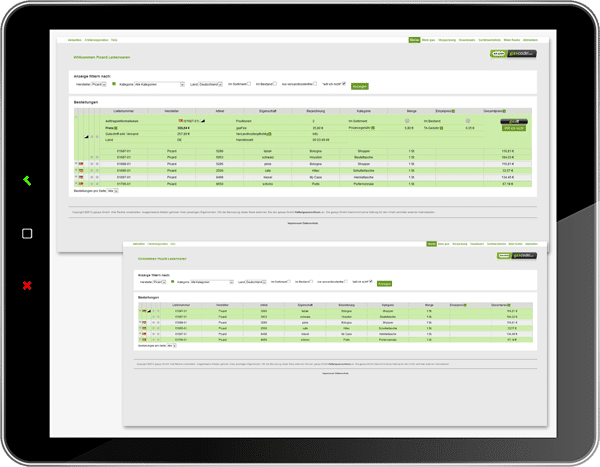Click Abmelden in the upper window navigation

530,40
